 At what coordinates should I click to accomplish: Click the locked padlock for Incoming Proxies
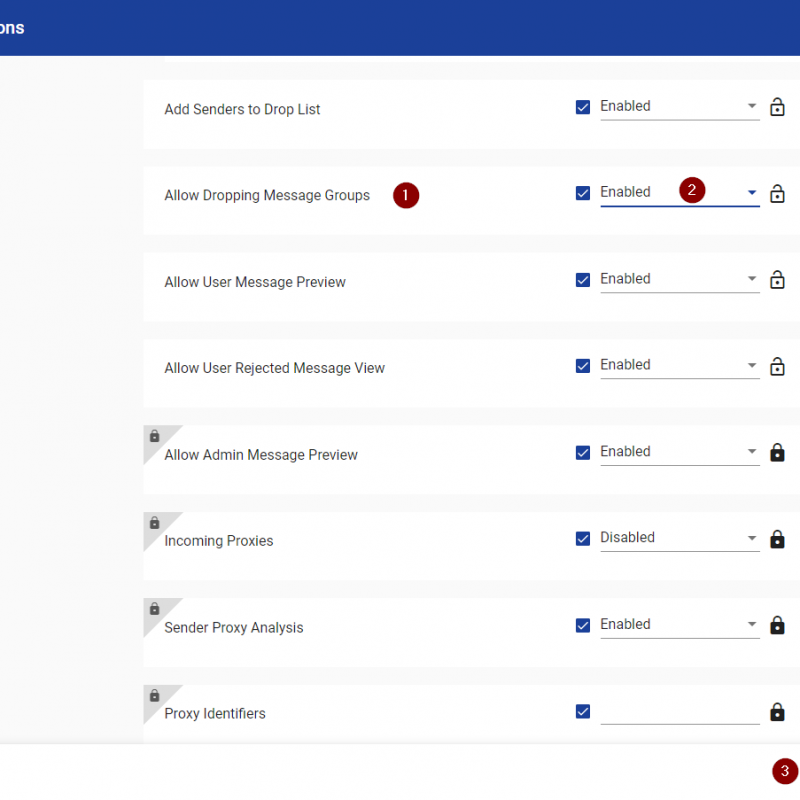click(777, 539)
